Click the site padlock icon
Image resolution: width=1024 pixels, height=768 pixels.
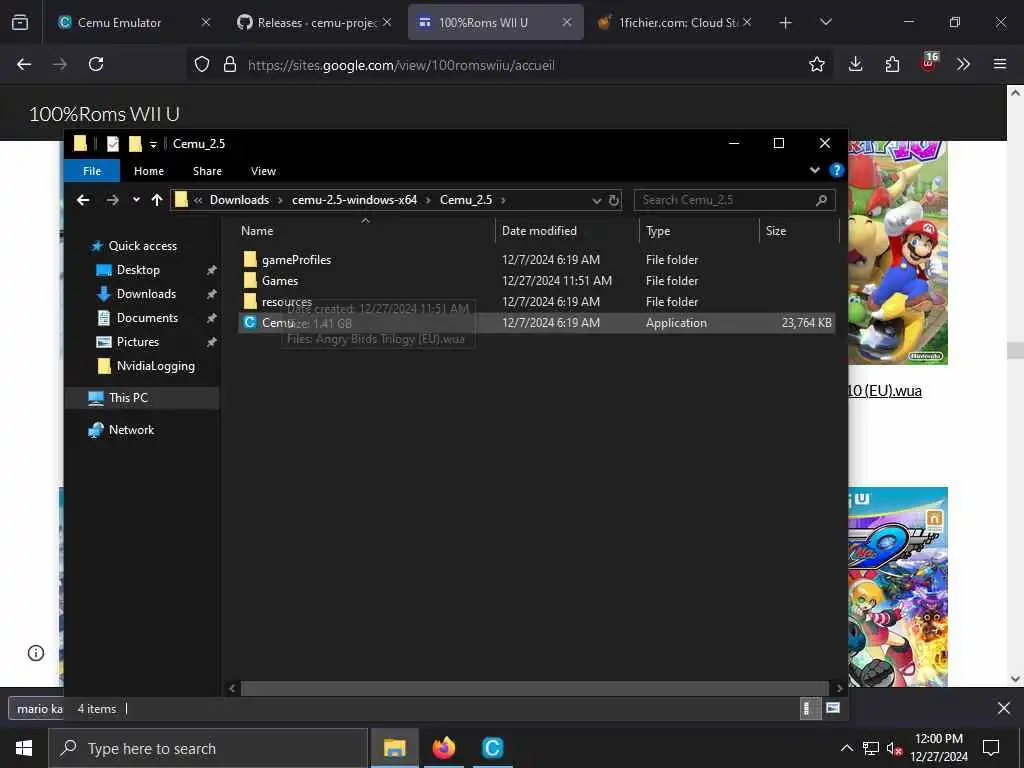(x=229, y=64)
